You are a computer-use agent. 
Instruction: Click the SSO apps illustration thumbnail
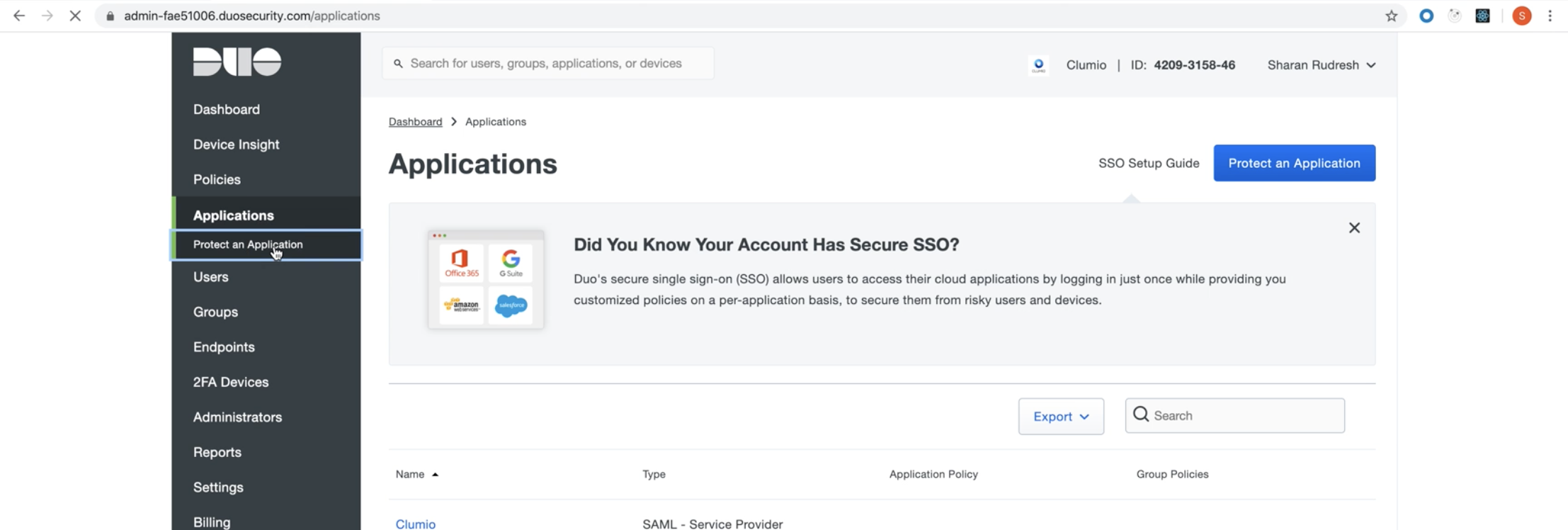click(486, 279)
